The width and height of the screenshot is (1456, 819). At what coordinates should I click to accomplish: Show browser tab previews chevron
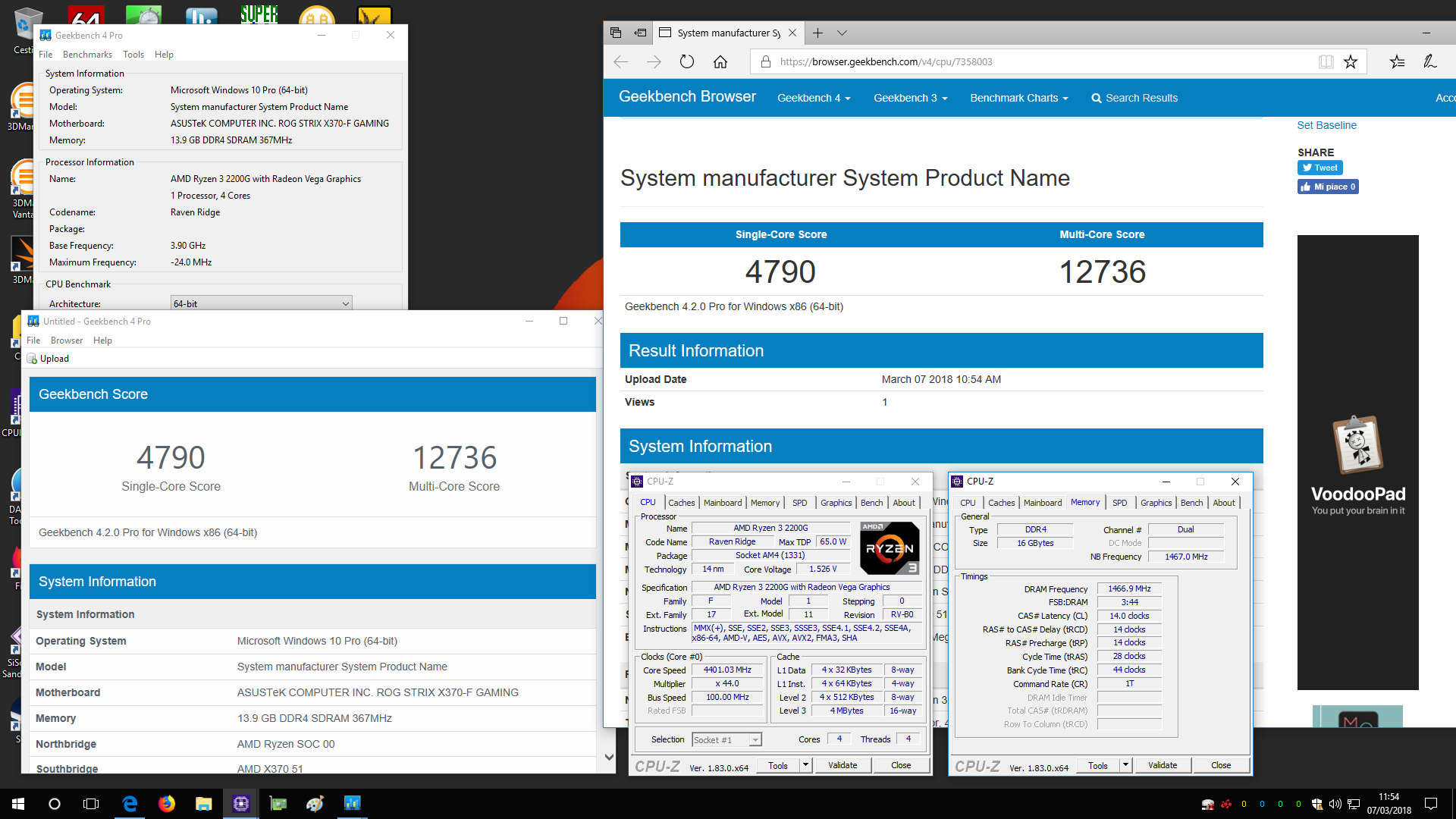[x=842, y=33]
